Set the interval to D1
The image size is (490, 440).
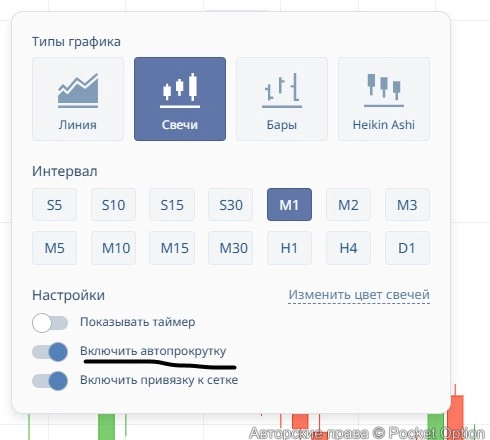pos(407,248)
